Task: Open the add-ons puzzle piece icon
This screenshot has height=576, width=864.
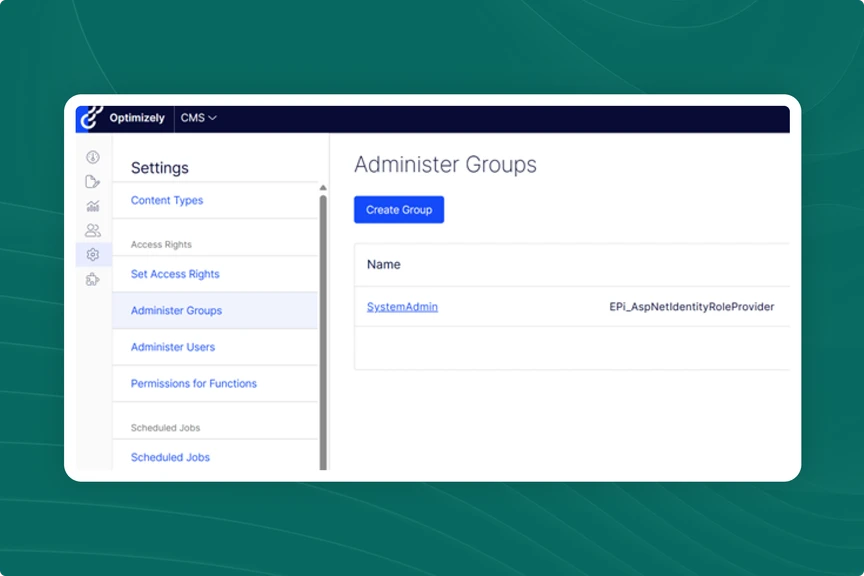Action: (93, 279)
